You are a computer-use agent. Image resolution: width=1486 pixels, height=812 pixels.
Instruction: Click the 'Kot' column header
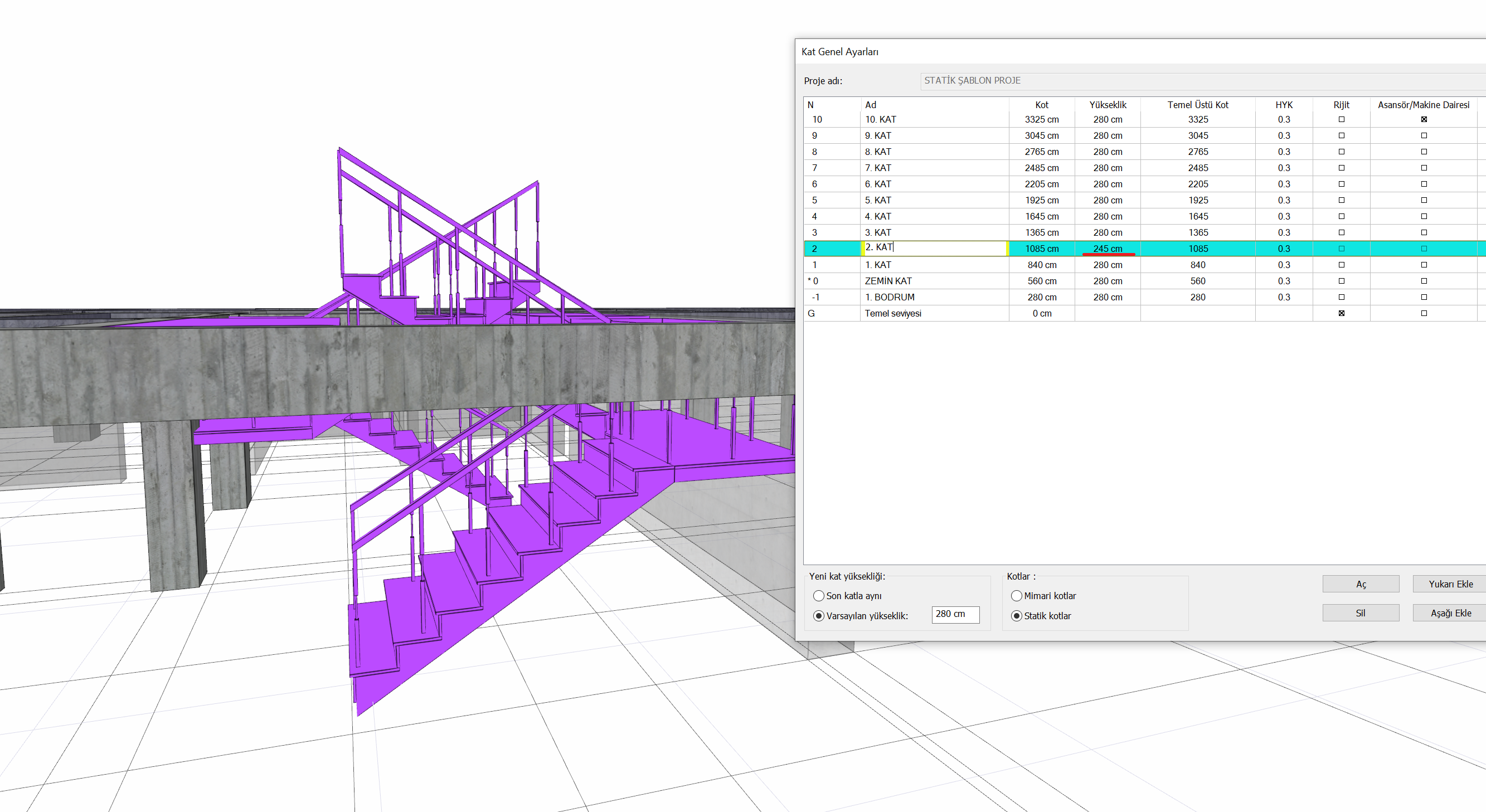click(x=1041, y=105)
